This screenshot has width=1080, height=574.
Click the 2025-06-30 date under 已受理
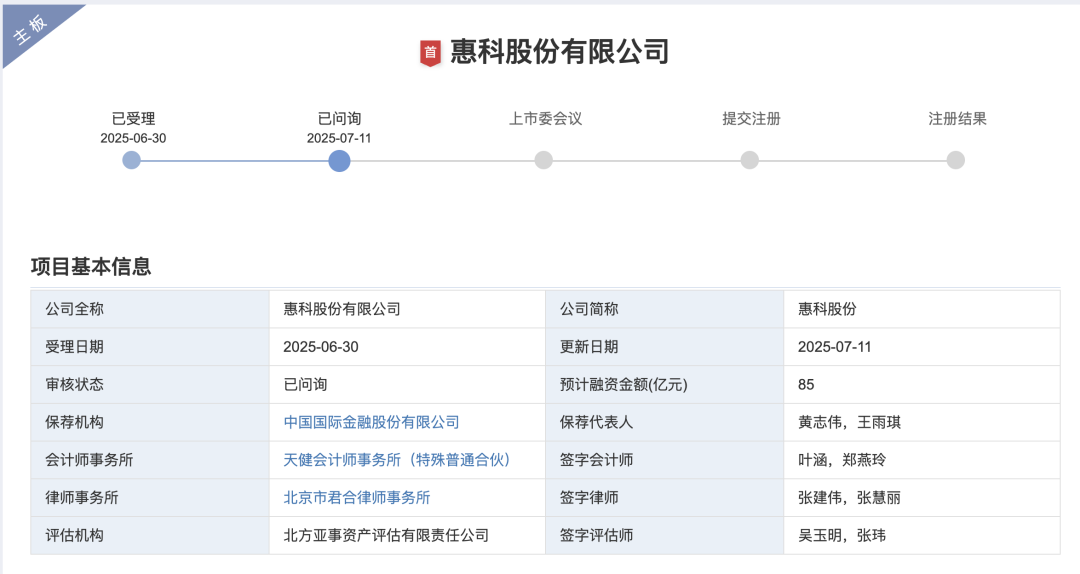tap(133, 139)
